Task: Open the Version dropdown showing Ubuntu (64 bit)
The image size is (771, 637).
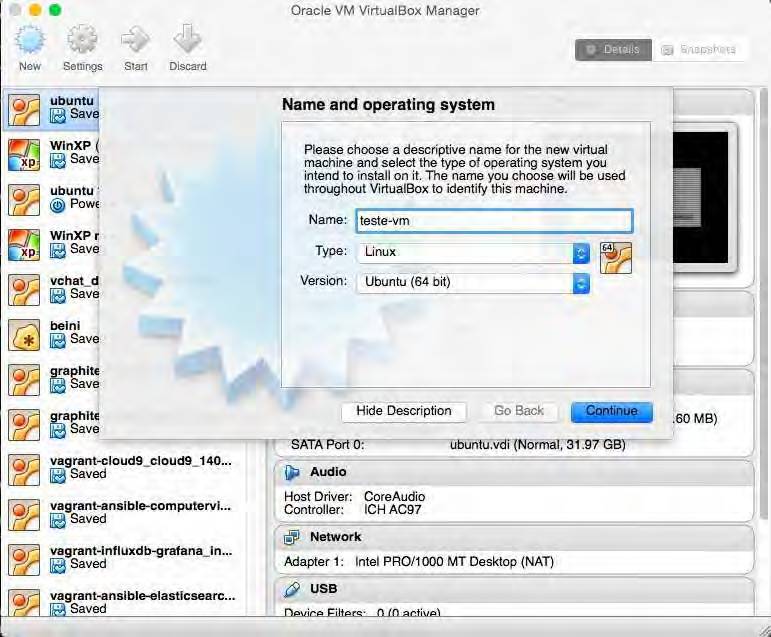Action: (473, 283)
